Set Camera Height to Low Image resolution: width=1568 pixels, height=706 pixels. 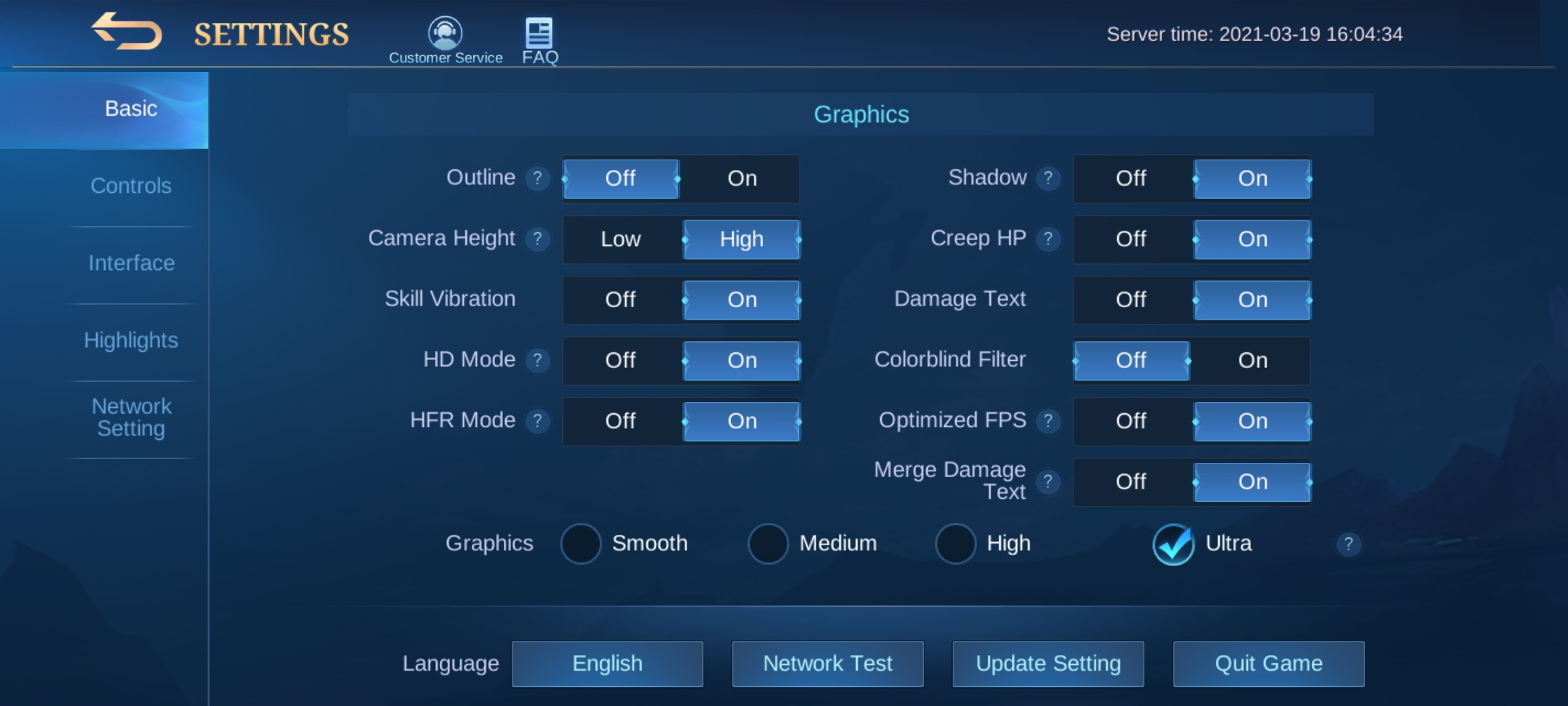pos(620,239)
